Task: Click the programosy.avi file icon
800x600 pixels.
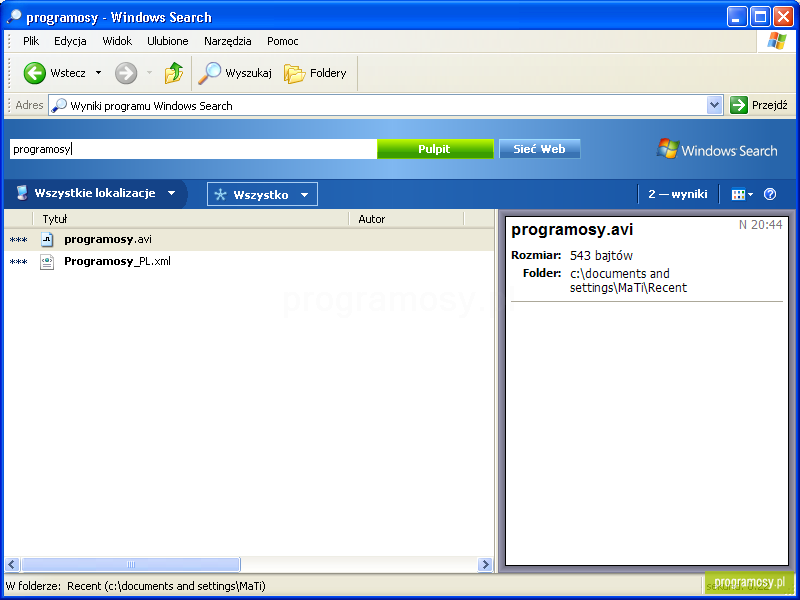Action: 47,239
